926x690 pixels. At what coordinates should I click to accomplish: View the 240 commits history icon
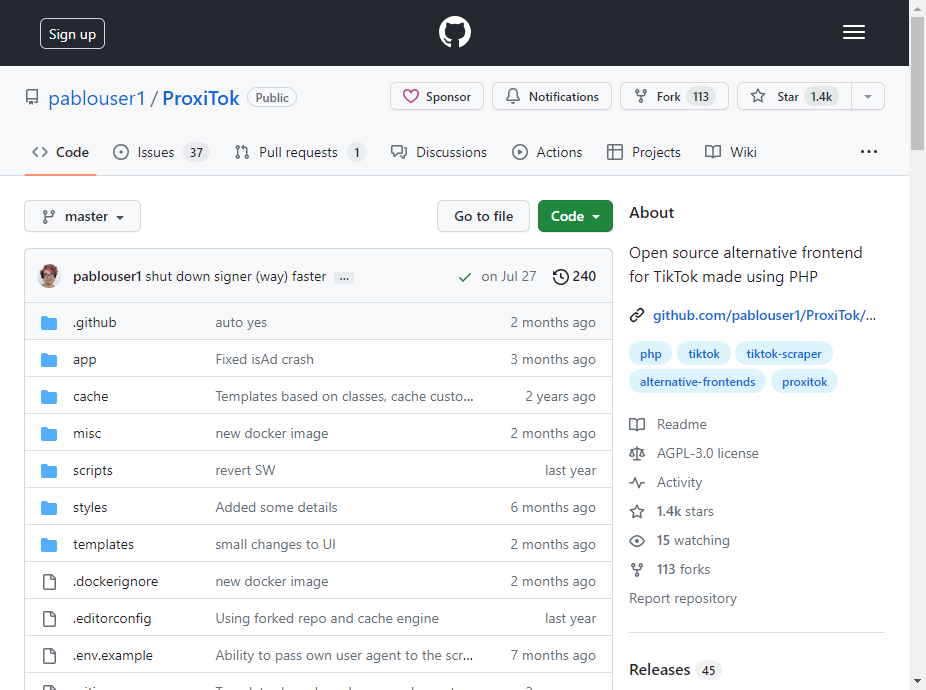click(560, 276)
